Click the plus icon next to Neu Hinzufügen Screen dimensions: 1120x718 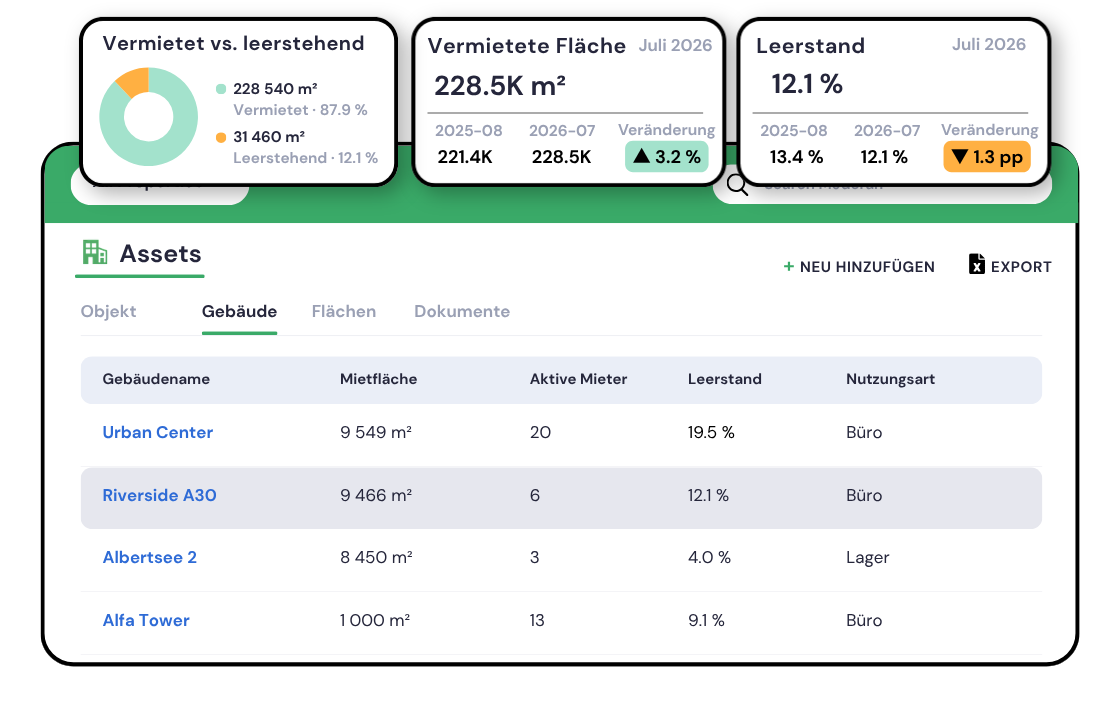pos(789,266)
